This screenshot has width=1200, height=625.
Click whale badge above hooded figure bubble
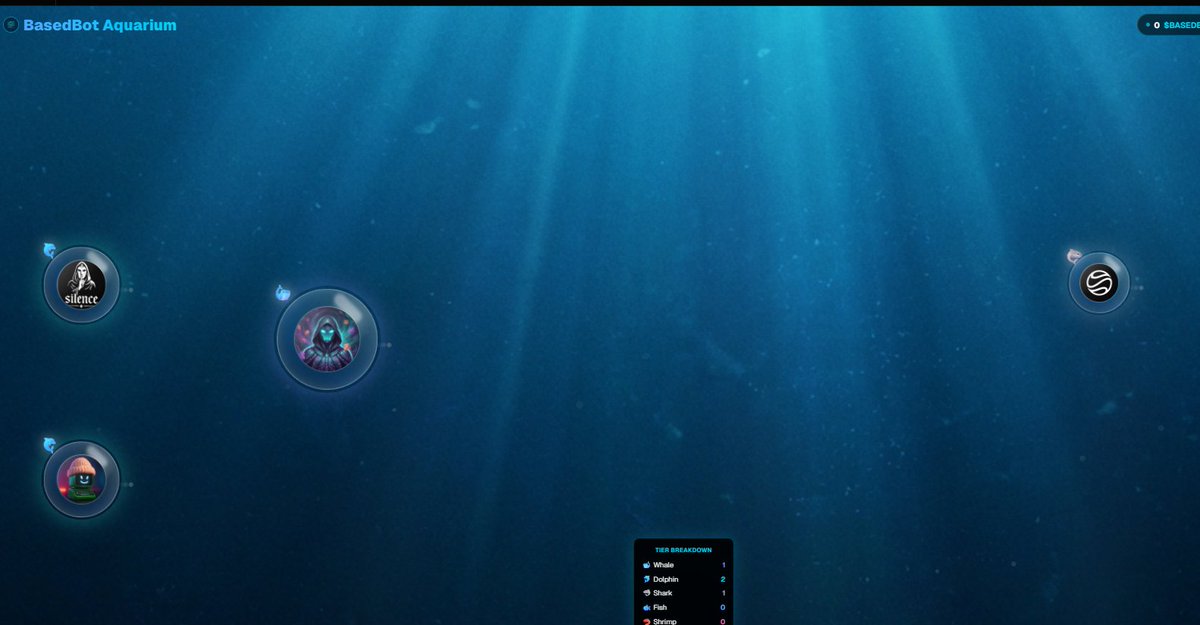[x=282, y=293]
